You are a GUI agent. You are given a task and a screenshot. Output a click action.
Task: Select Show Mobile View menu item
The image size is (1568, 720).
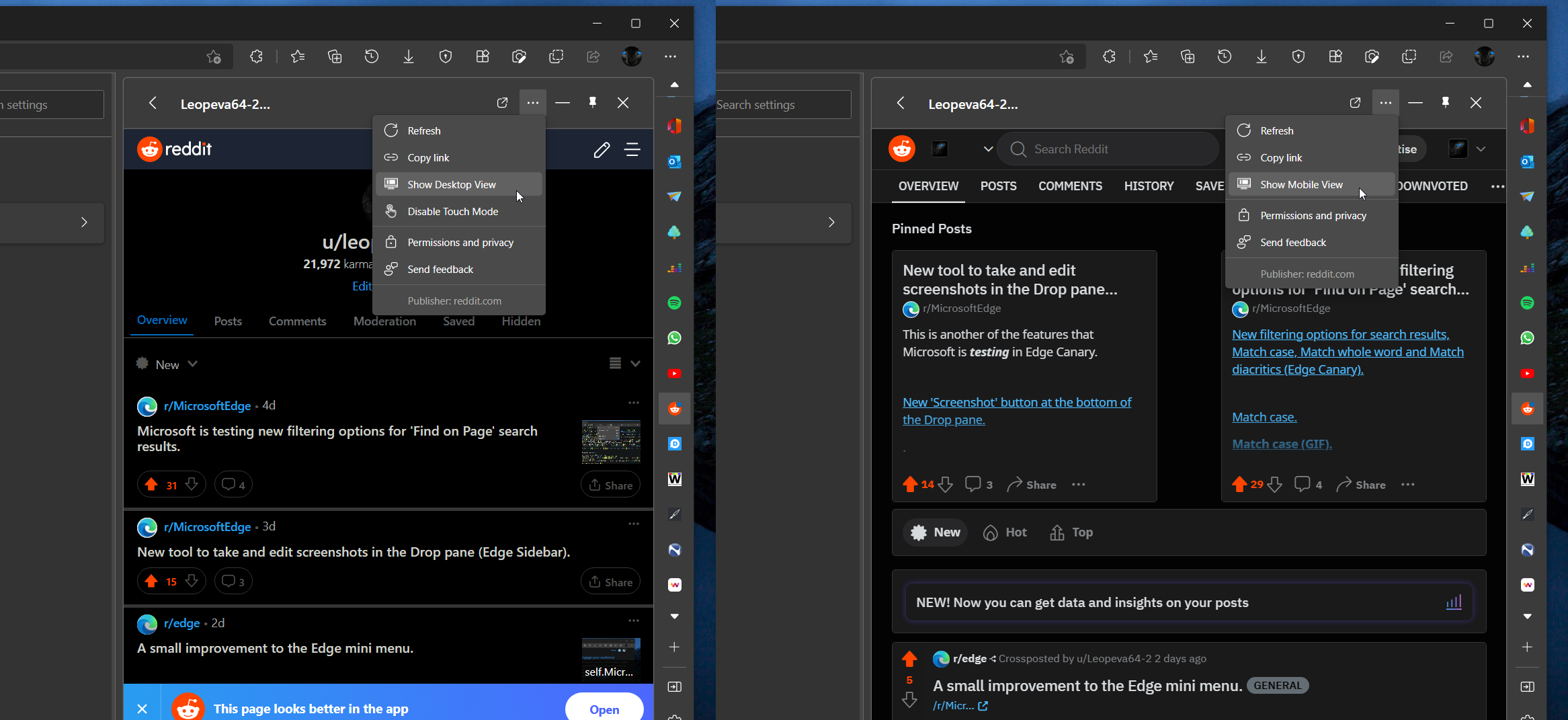pos(1311,184)
